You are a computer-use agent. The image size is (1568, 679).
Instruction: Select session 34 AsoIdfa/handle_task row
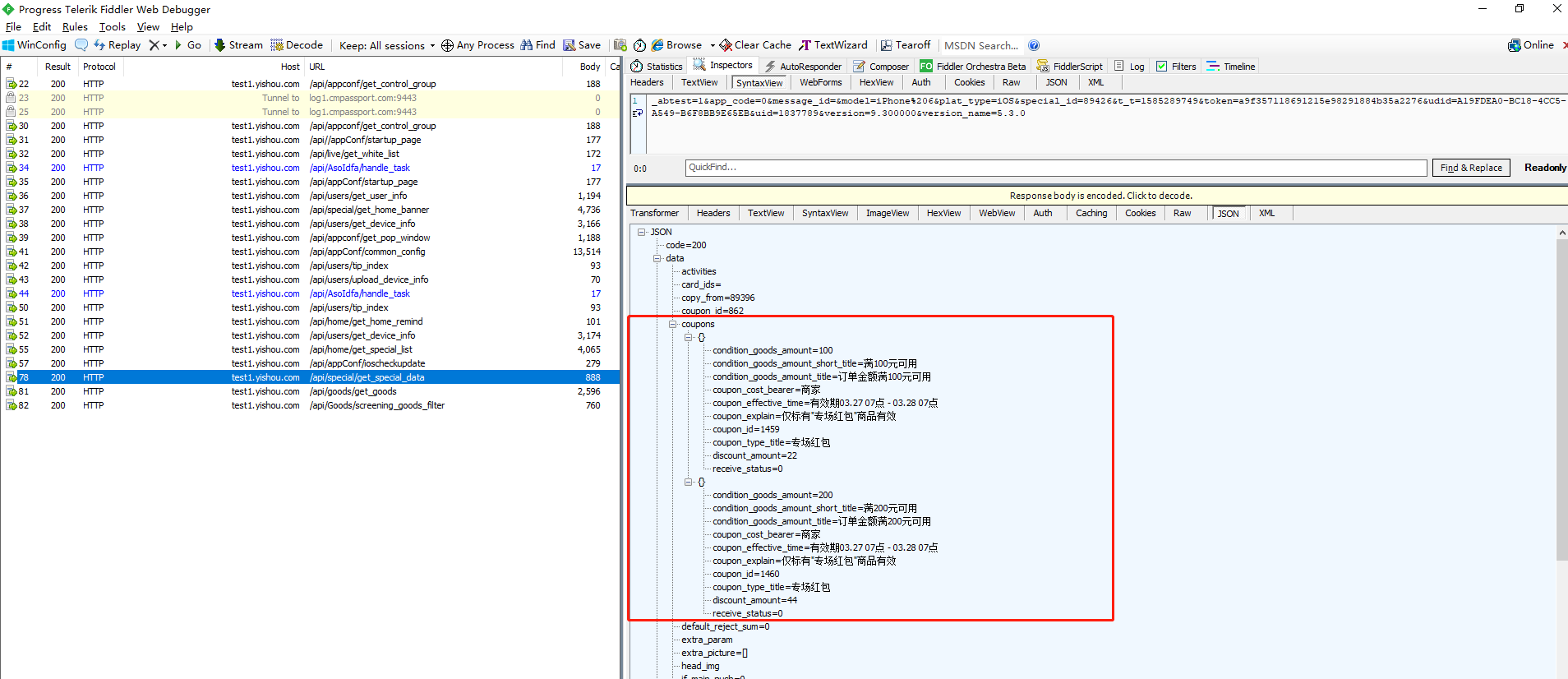tap(310, 168)
